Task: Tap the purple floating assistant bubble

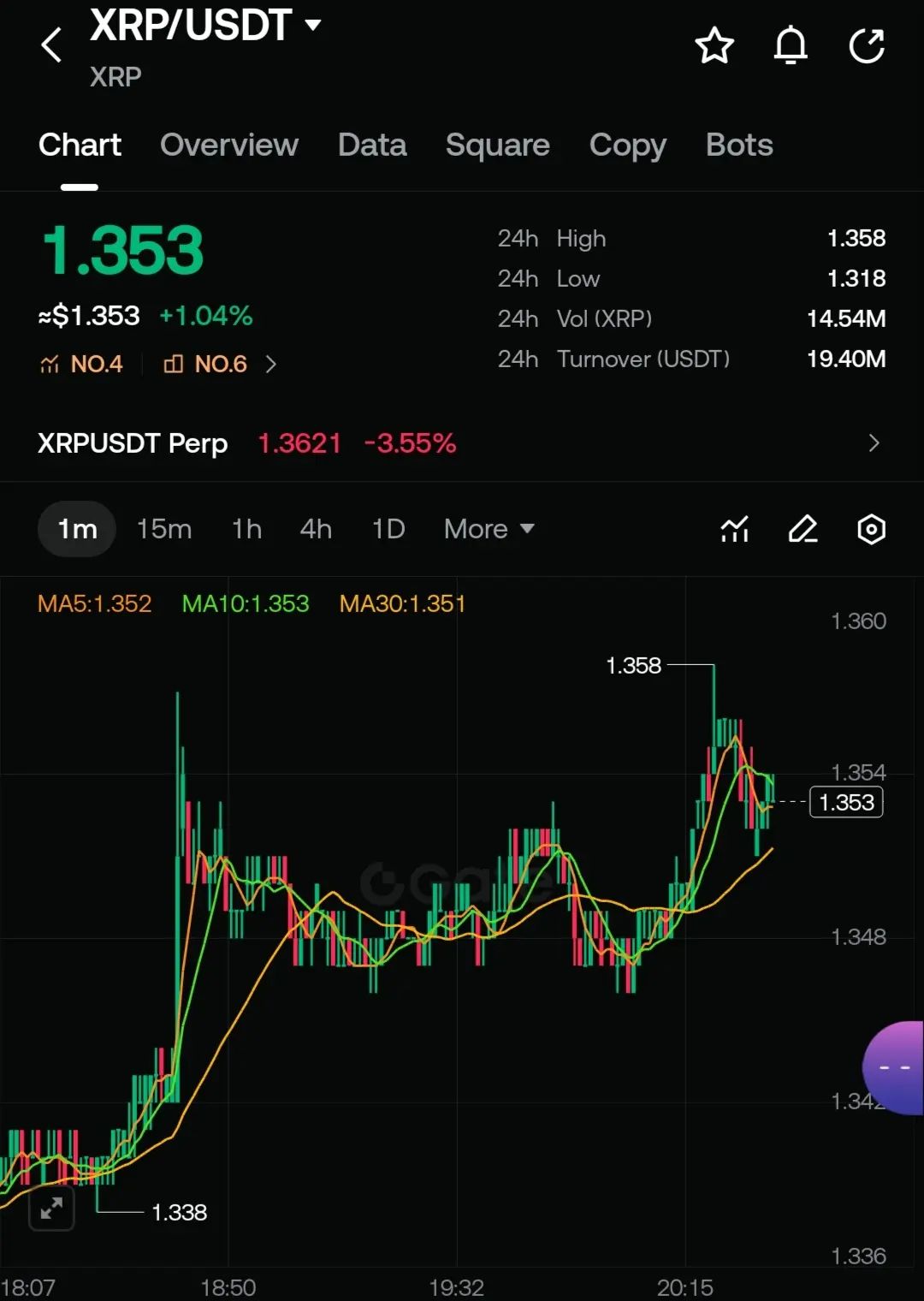Action: (x=894, y=1067)
